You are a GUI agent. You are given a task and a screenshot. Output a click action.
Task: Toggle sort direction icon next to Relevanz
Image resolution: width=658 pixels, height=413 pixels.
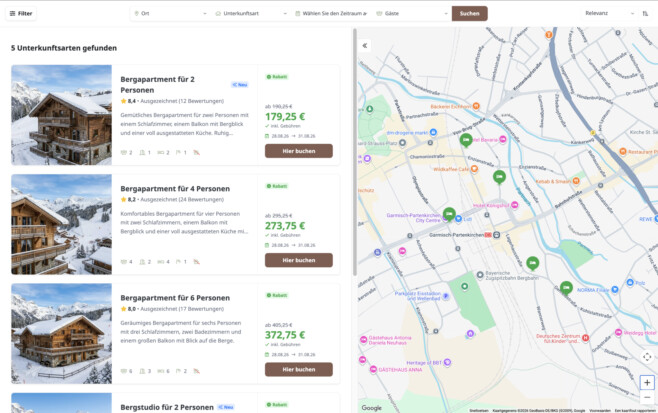645,13
